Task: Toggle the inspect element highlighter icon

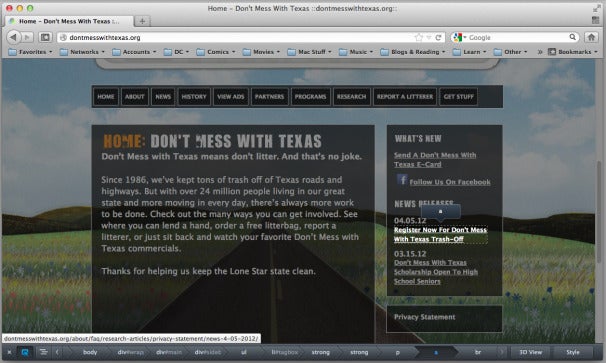Action: [x=25, y=352]
